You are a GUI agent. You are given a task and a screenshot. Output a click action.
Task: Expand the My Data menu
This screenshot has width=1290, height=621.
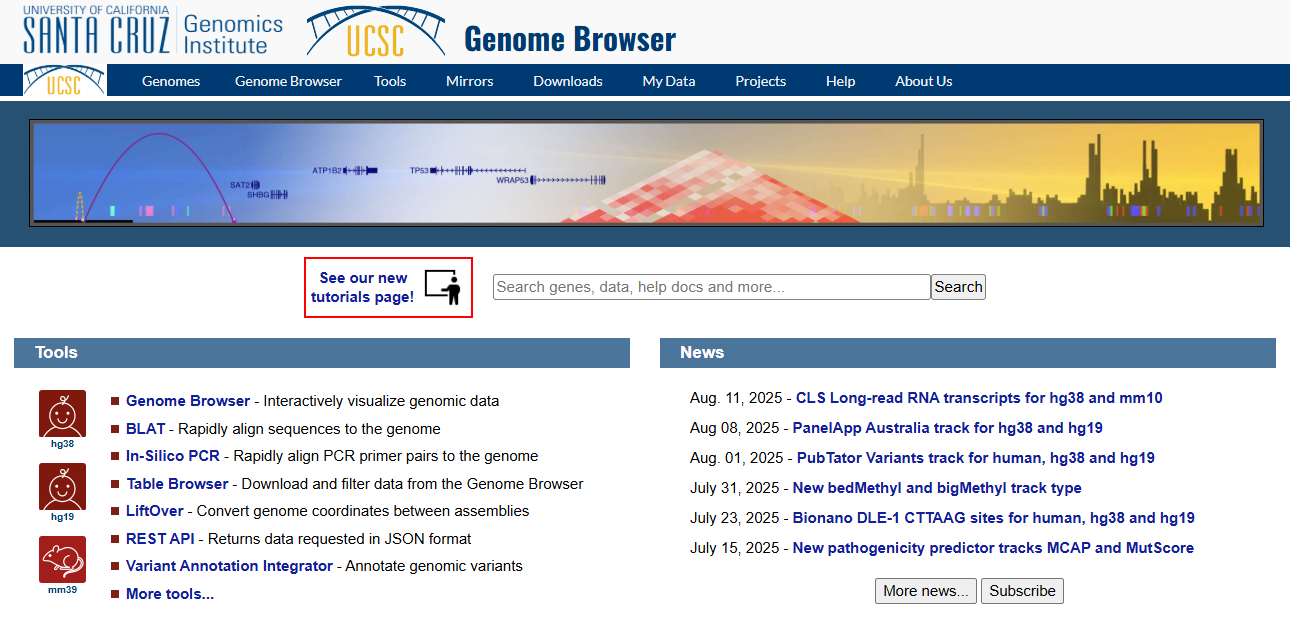pyautogui.click(x=669, y=81)
